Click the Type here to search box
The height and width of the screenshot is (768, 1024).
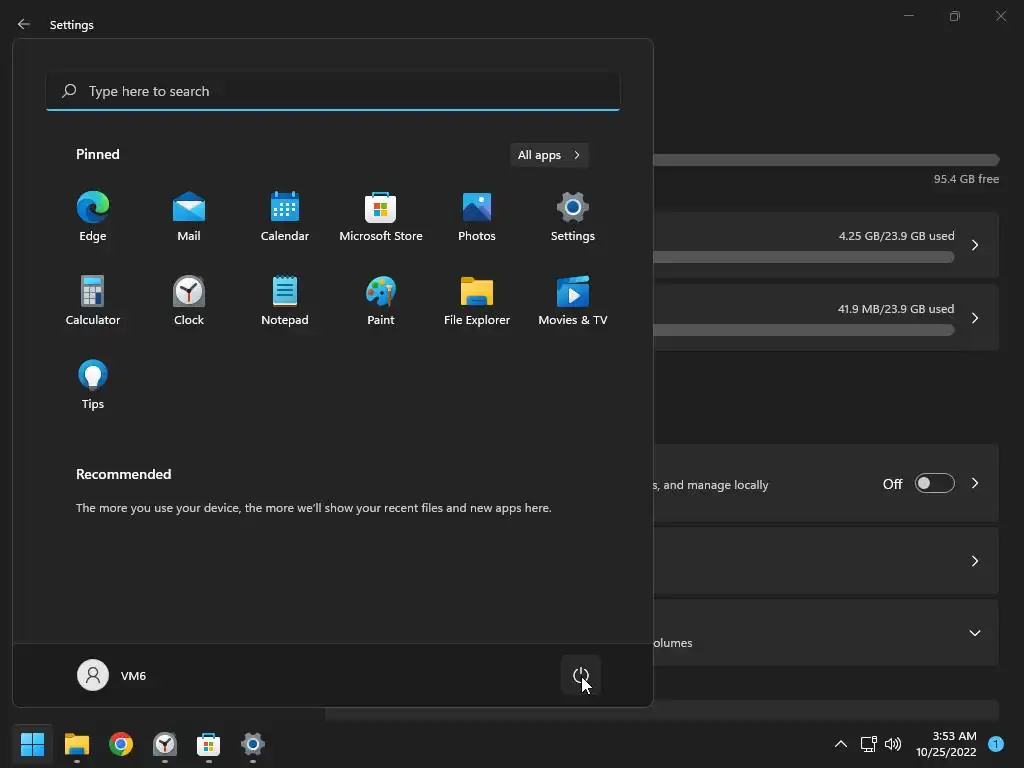(333, 91)
